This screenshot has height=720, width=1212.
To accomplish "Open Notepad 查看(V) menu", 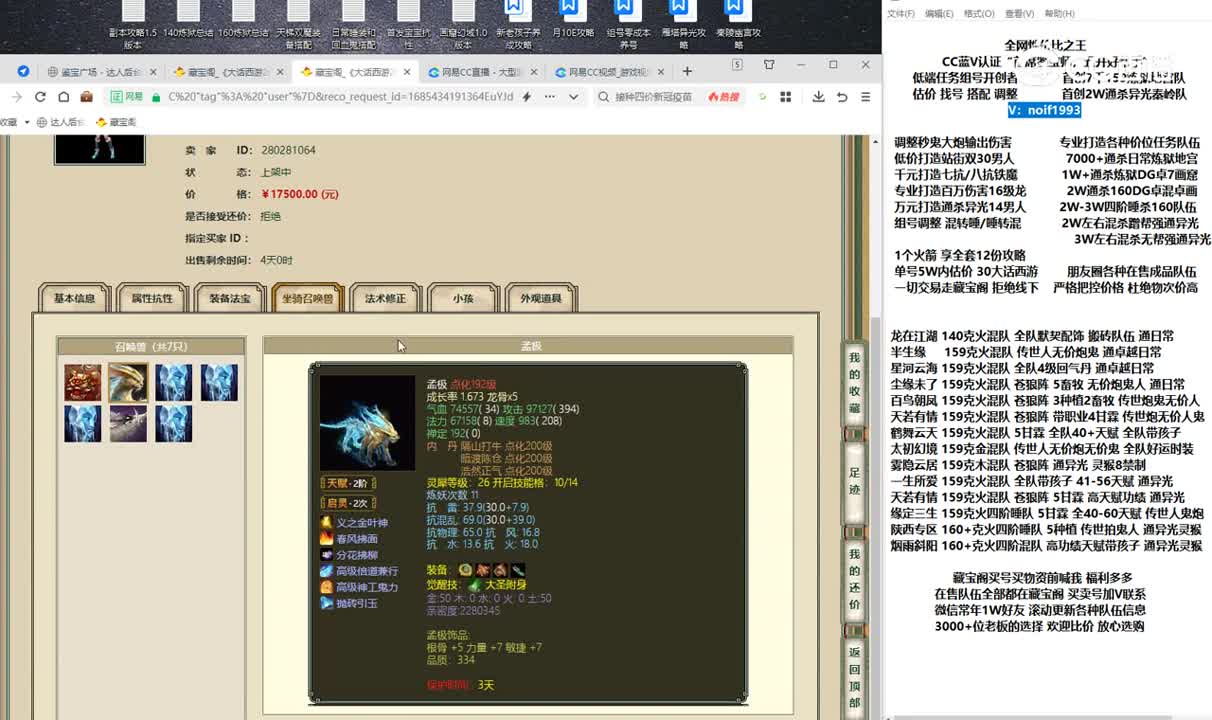I will (1019, 14).
